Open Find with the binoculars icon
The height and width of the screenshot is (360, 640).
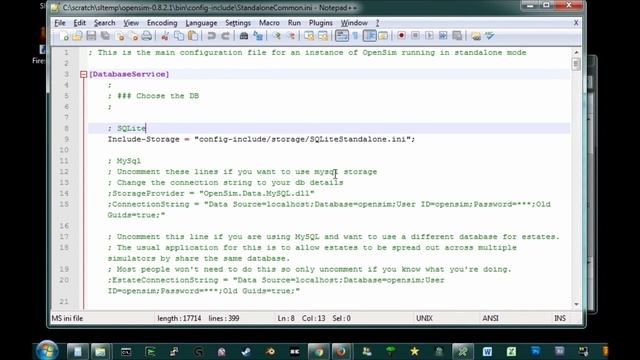244,36
